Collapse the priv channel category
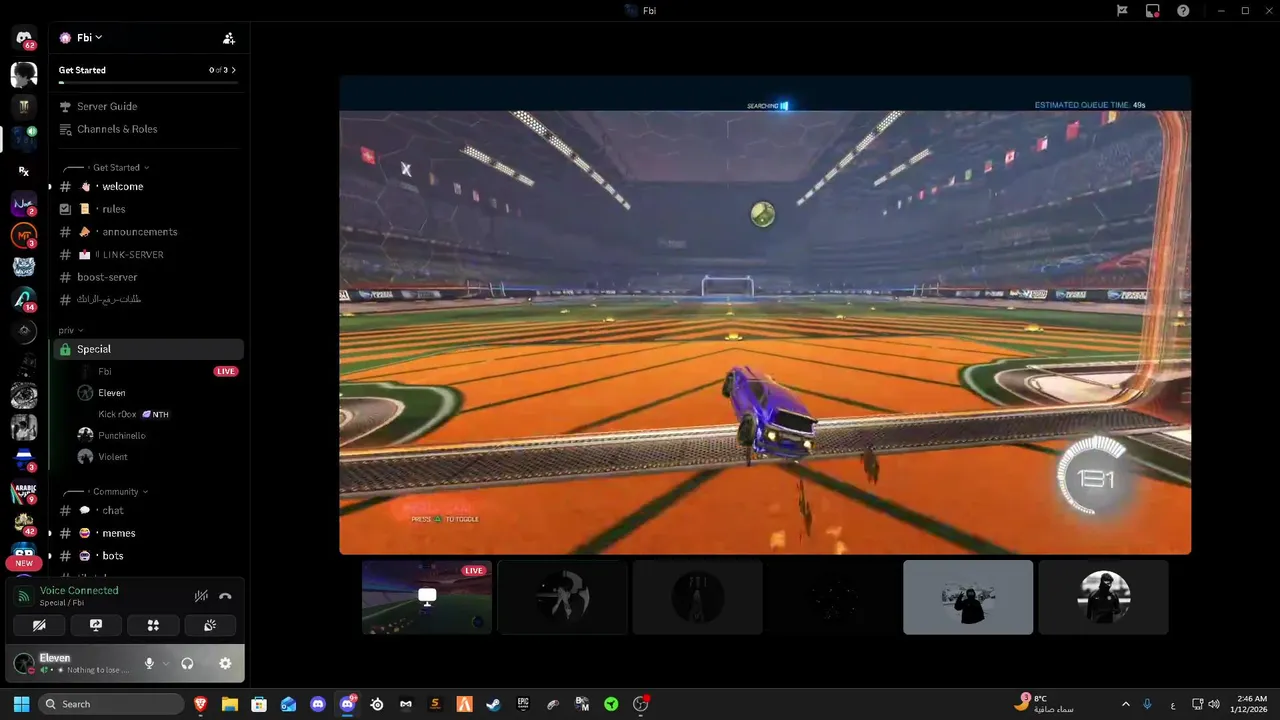 70,330
